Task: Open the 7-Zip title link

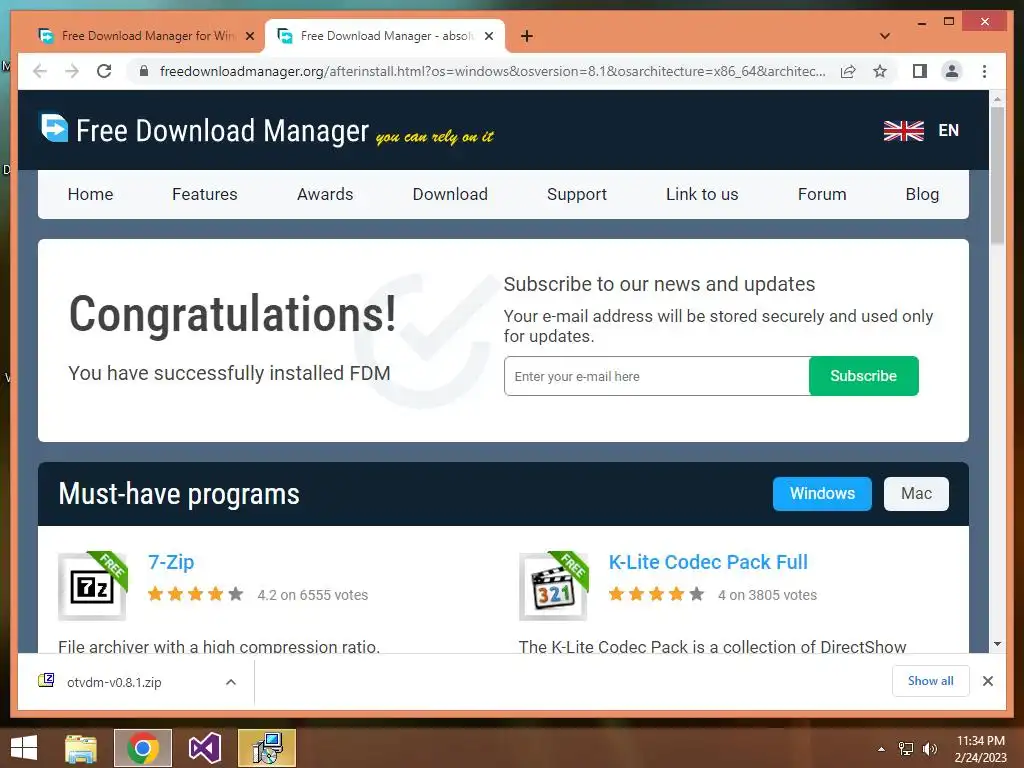Action: pos(171,562)
